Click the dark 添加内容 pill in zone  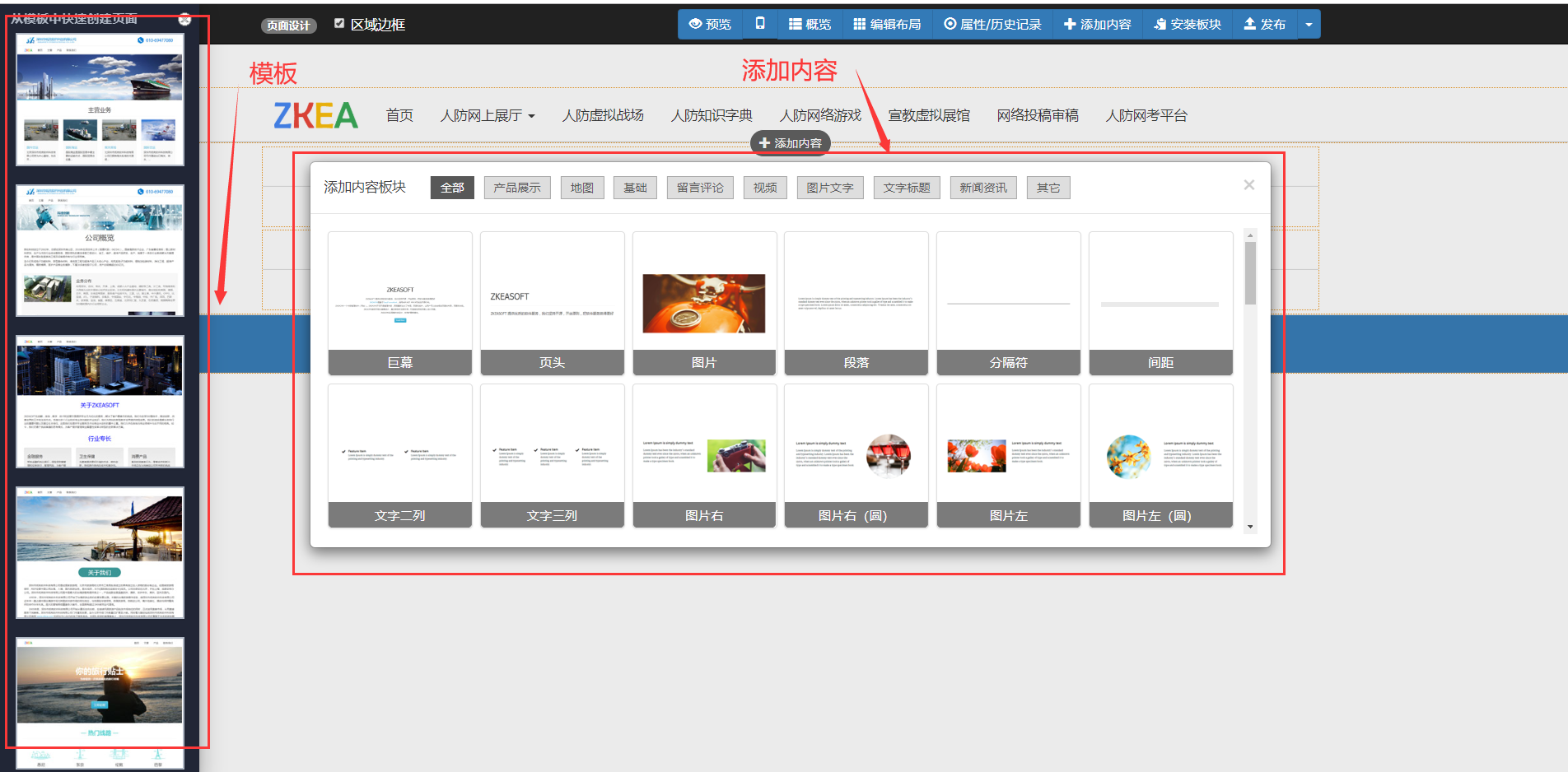point(791,143)
